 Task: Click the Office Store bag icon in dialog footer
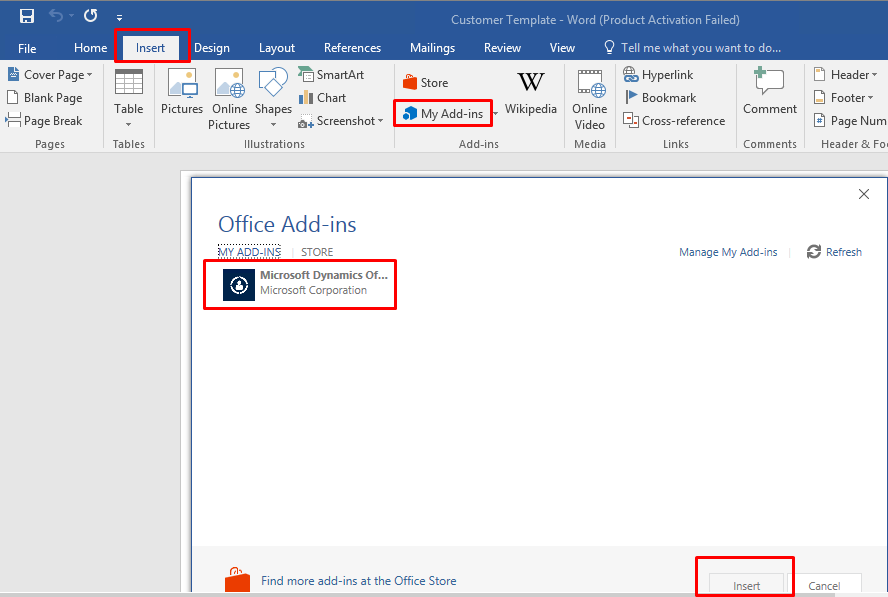click(x=237, y=579)
